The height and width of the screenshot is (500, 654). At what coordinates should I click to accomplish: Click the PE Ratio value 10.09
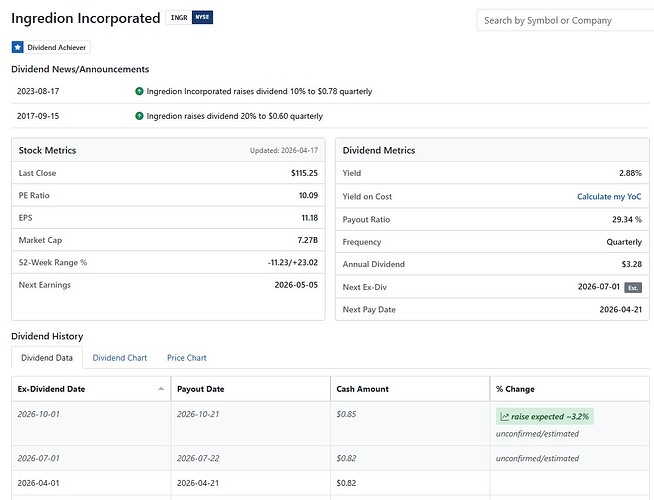[x=308, y=195]
